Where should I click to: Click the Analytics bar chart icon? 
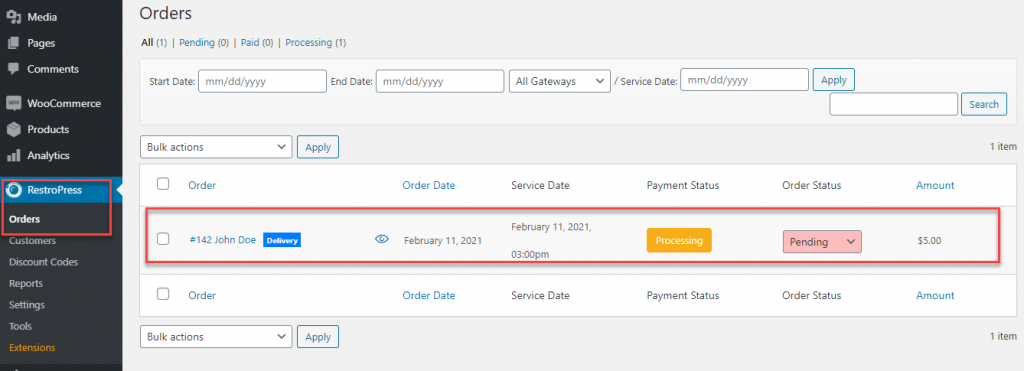coord(13,155)
